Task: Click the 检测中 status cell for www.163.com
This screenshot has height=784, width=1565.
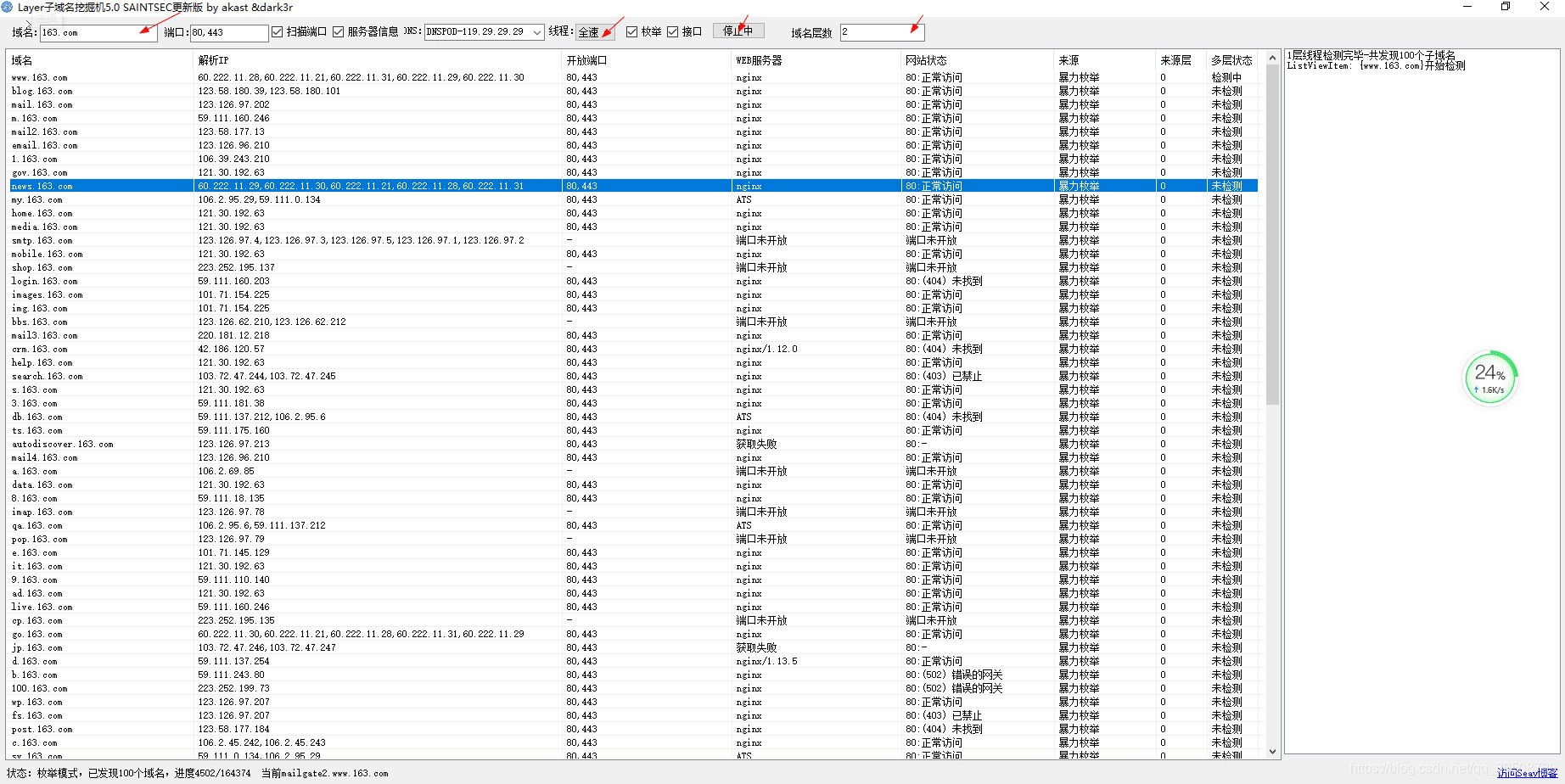Action: pos(1226,77)
